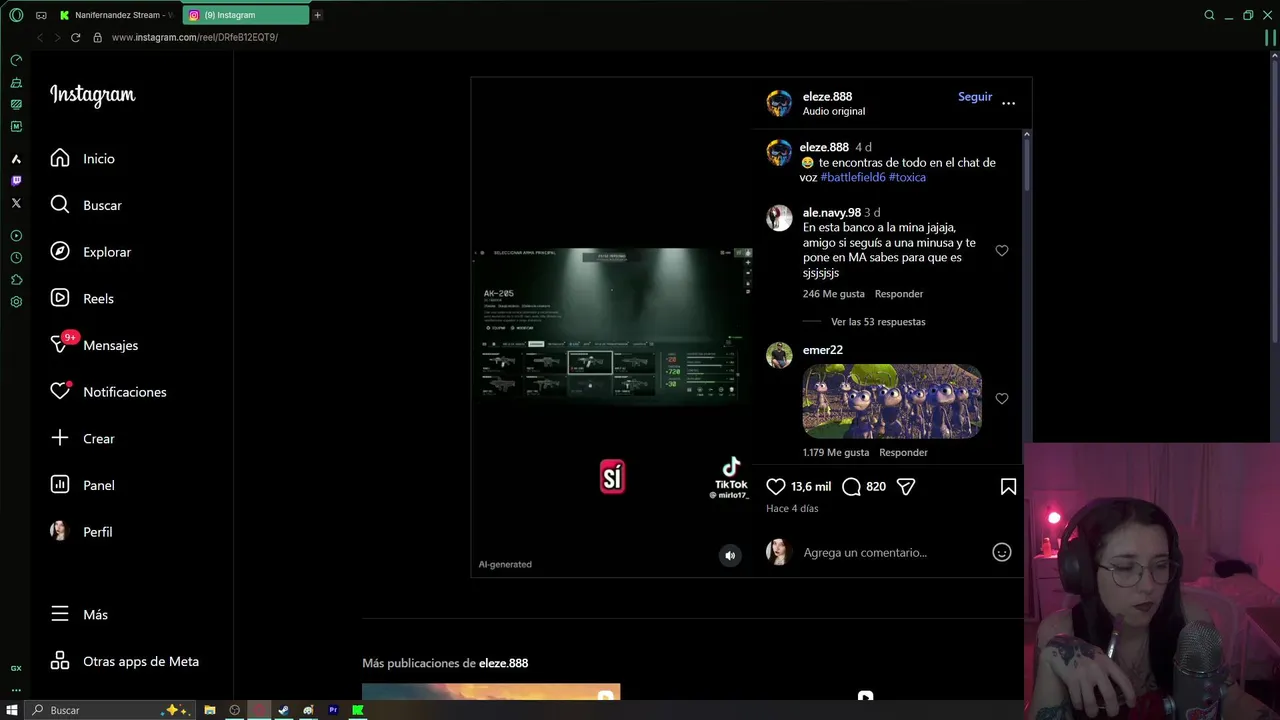Open Crear in Instagram sidebar
This screenshot has height=720, width=1280.
(83, 438)
